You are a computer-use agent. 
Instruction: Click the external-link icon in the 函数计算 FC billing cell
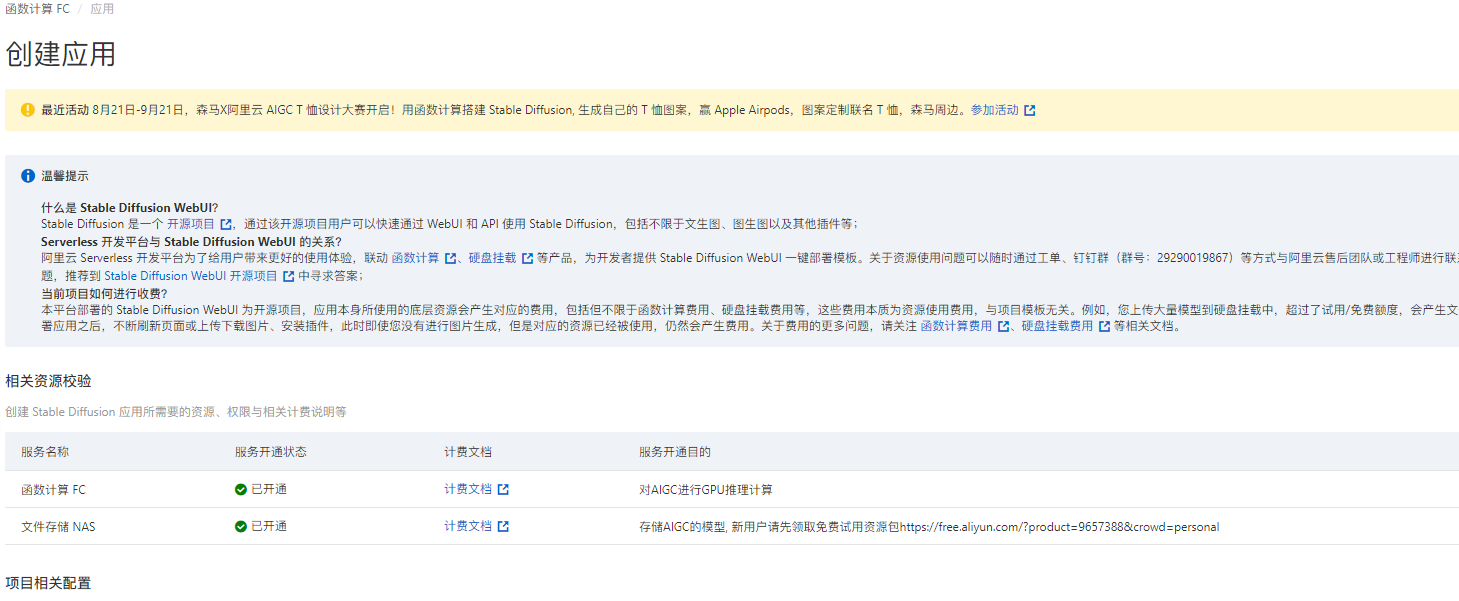click(503, 489)
